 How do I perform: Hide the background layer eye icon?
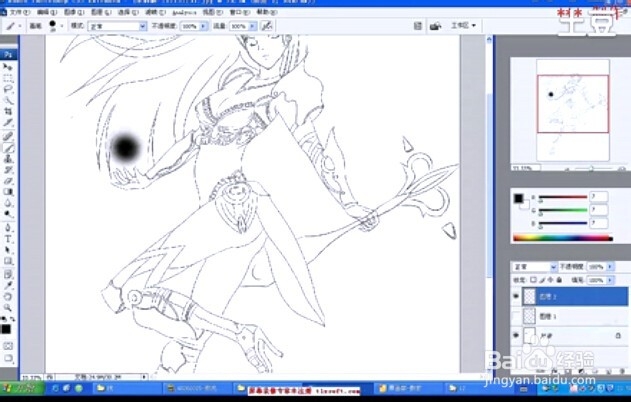[516, 335]
